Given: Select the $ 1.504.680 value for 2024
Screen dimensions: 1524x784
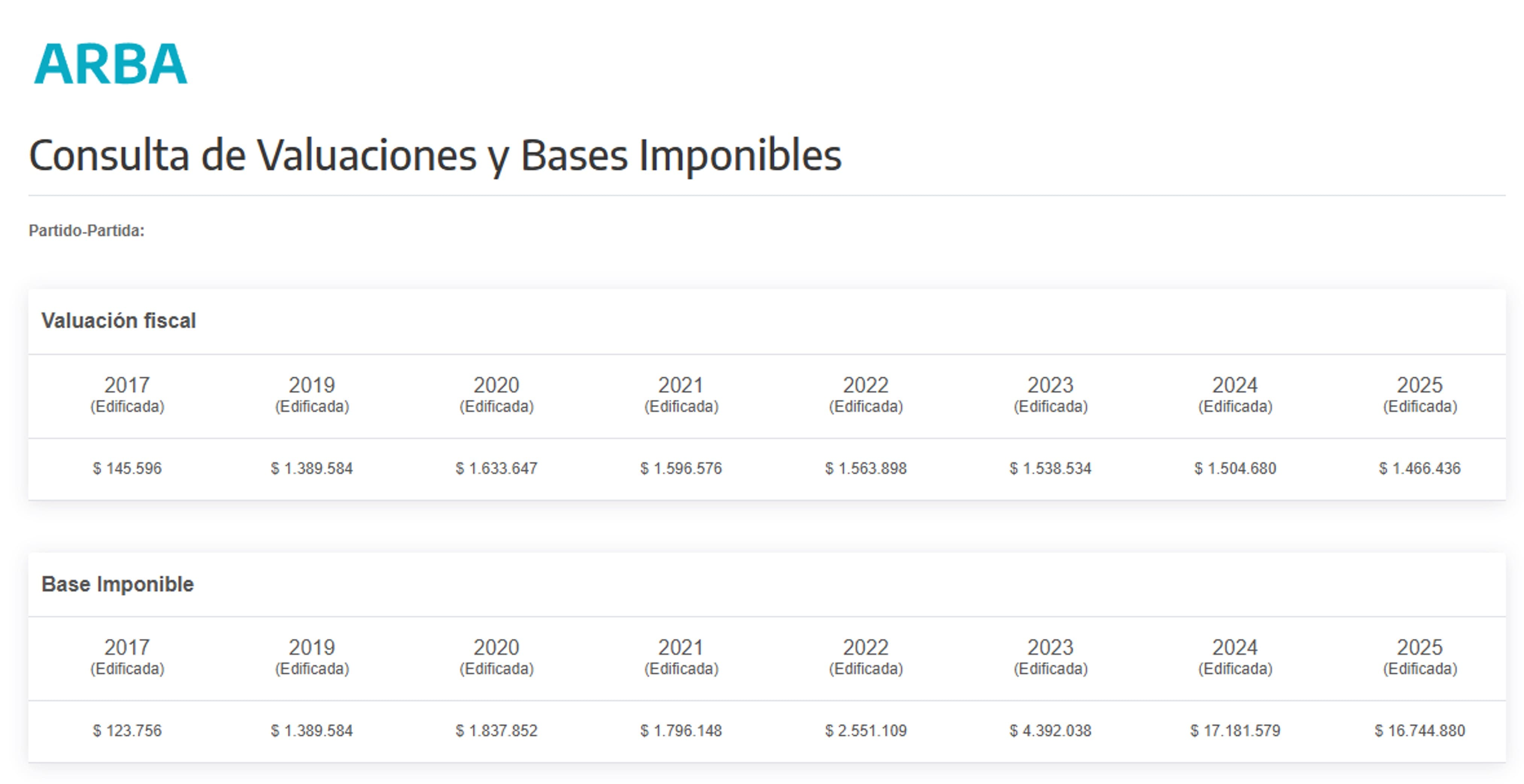Looking at the screenshot, I should 1235,468.
